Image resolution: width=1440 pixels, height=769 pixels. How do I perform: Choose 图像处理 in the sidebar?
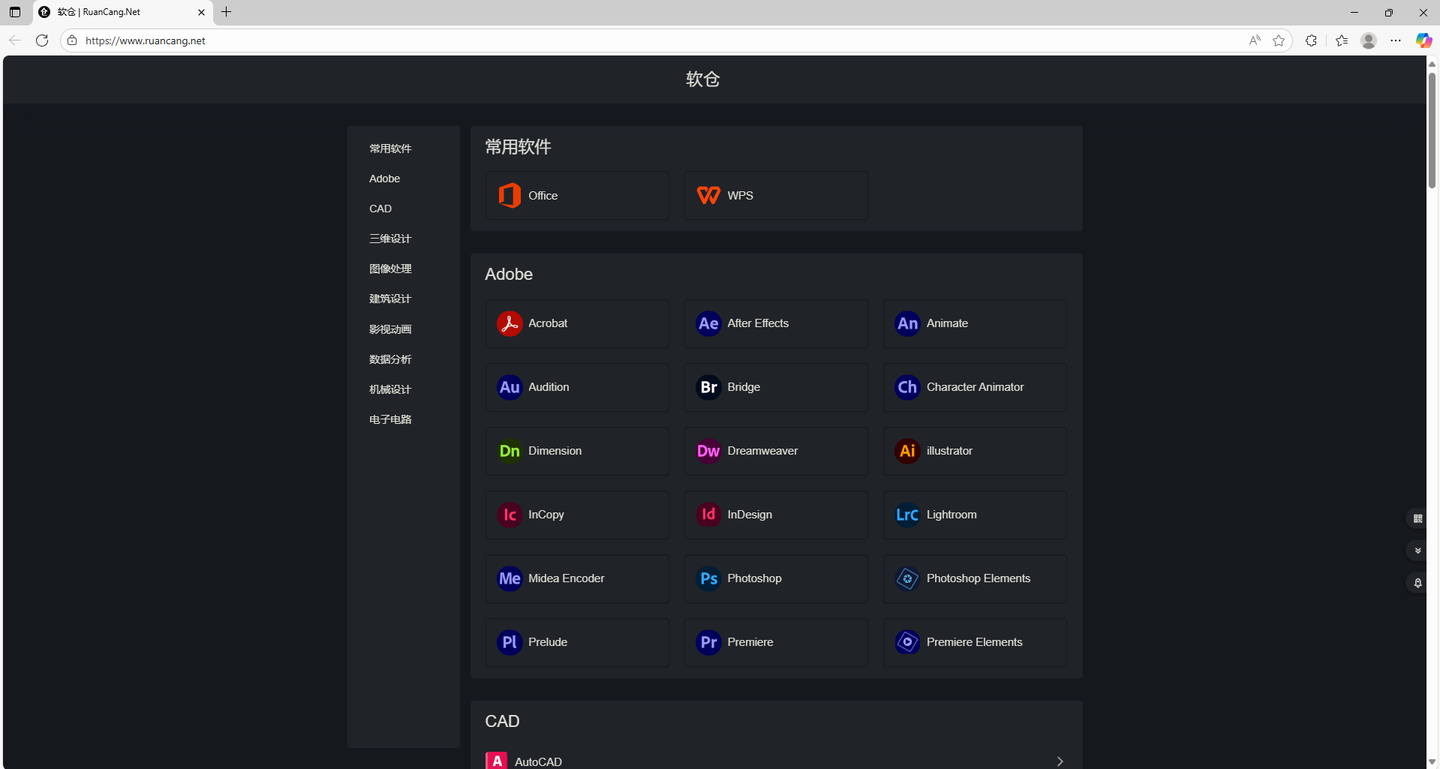pyautogui.click(x=390, y=269)
